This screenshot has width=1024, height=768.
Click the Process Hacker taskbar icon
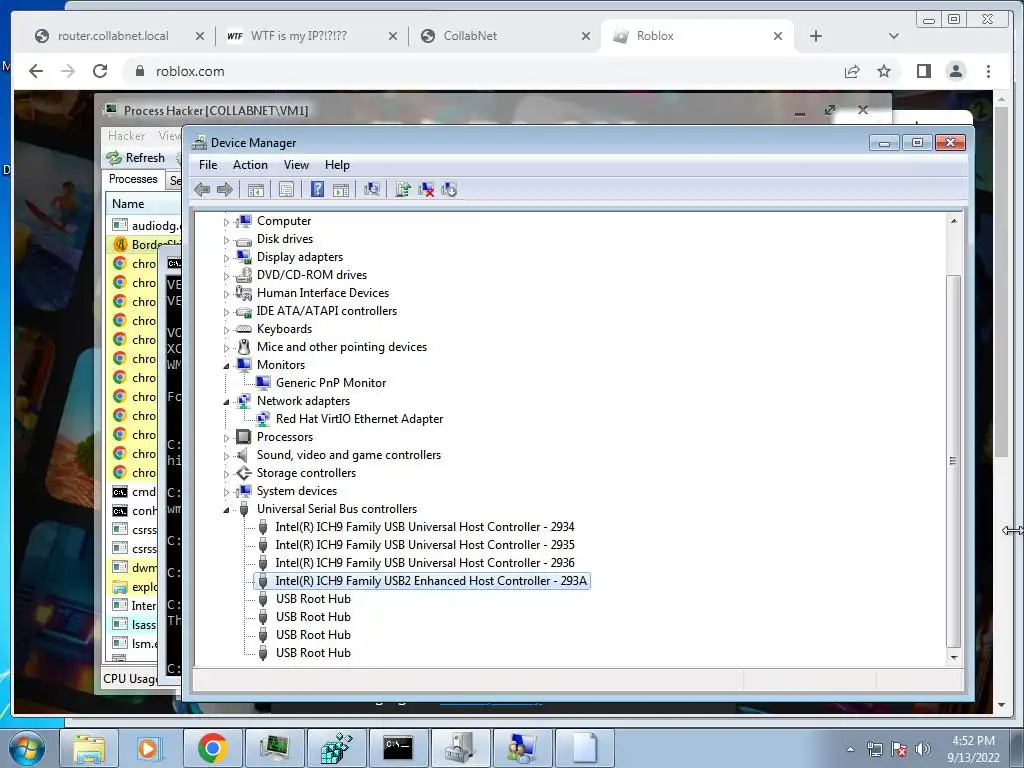tap(274, 748)
